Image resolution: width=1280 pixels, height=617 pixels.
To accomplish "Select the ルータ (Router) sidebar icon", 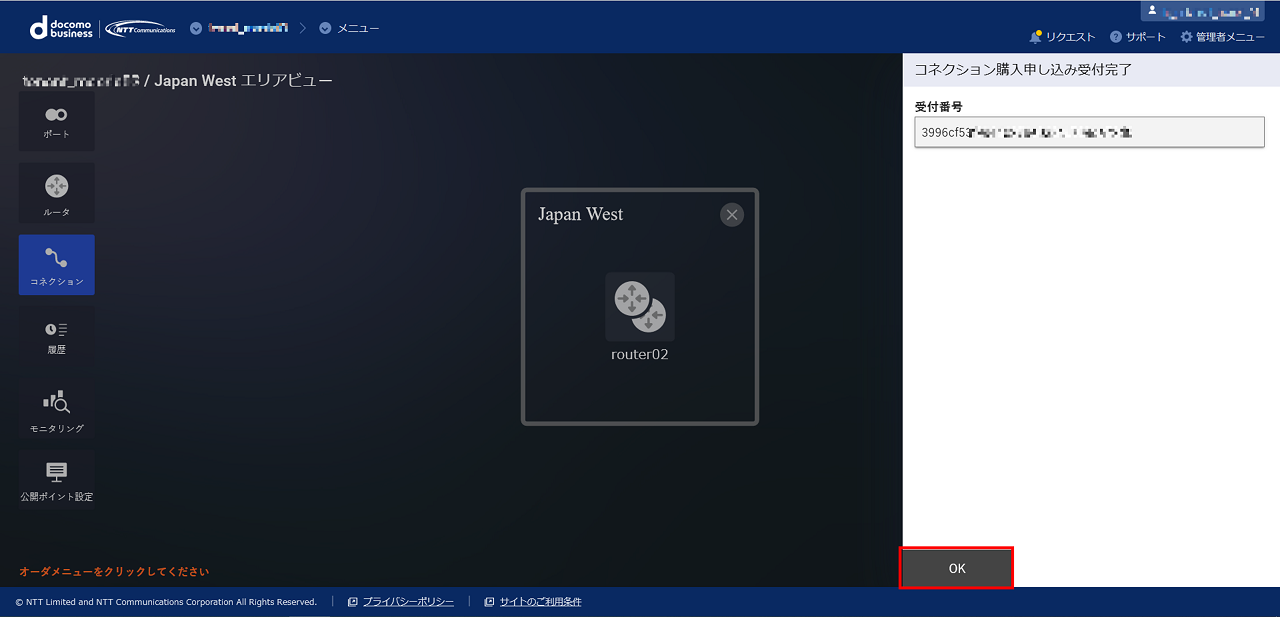I will pyautogui.click(x=56, y=193).
